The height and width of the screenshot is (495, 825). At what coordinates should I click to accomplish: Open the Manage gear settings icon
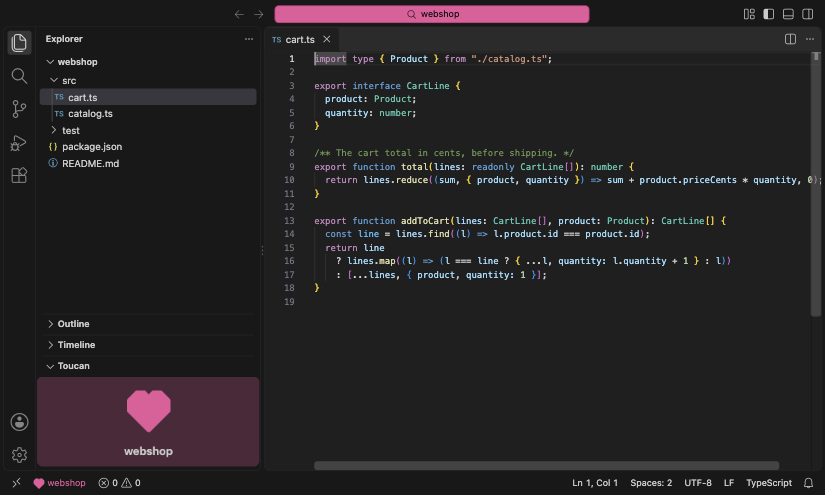(x=19, y=454)
